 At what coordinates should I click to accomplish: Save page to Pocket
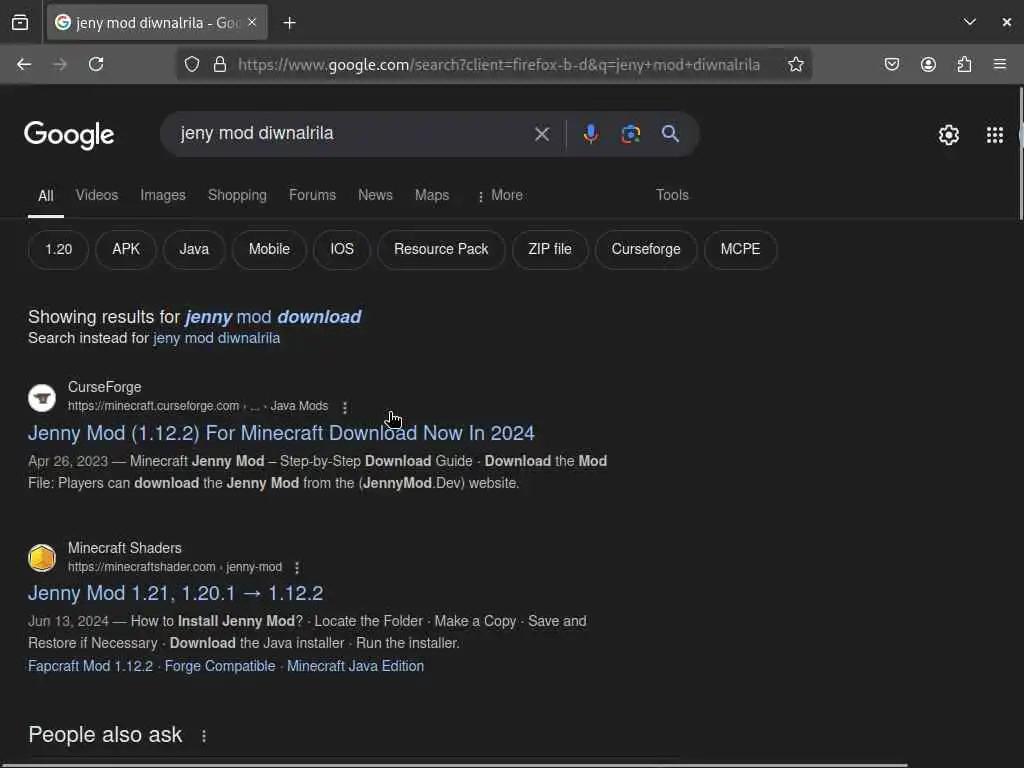click(x=891, y=64)
